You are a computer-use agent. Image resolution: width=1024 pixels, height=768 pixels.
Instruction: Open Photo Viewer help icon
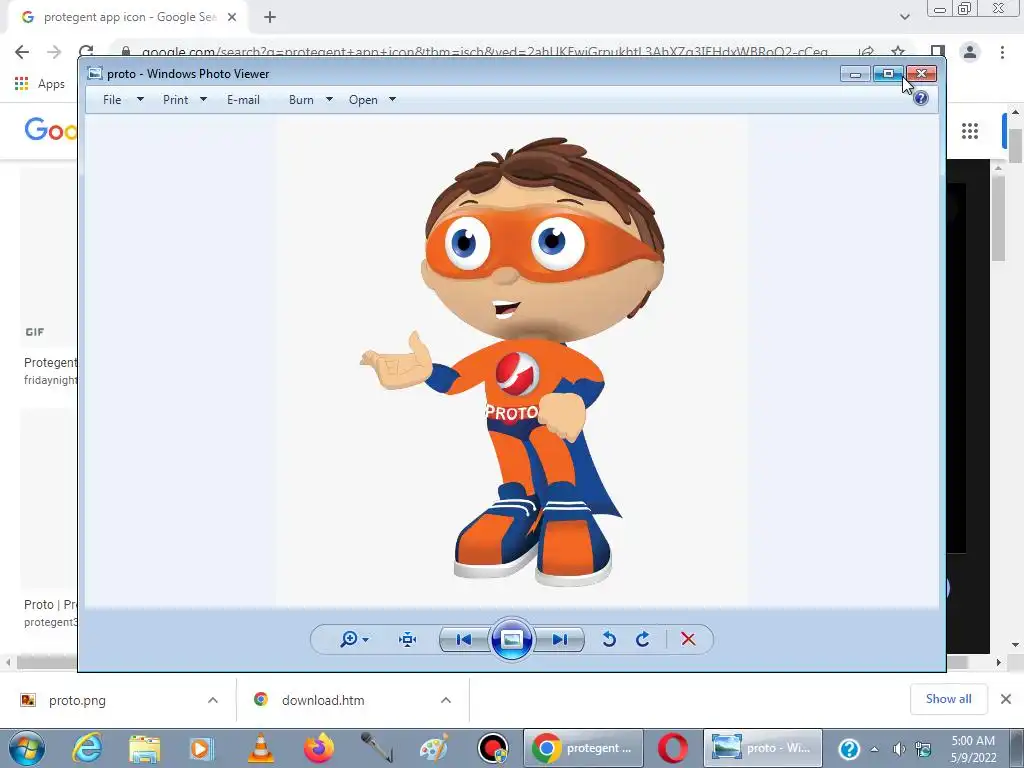click(921, 99)
